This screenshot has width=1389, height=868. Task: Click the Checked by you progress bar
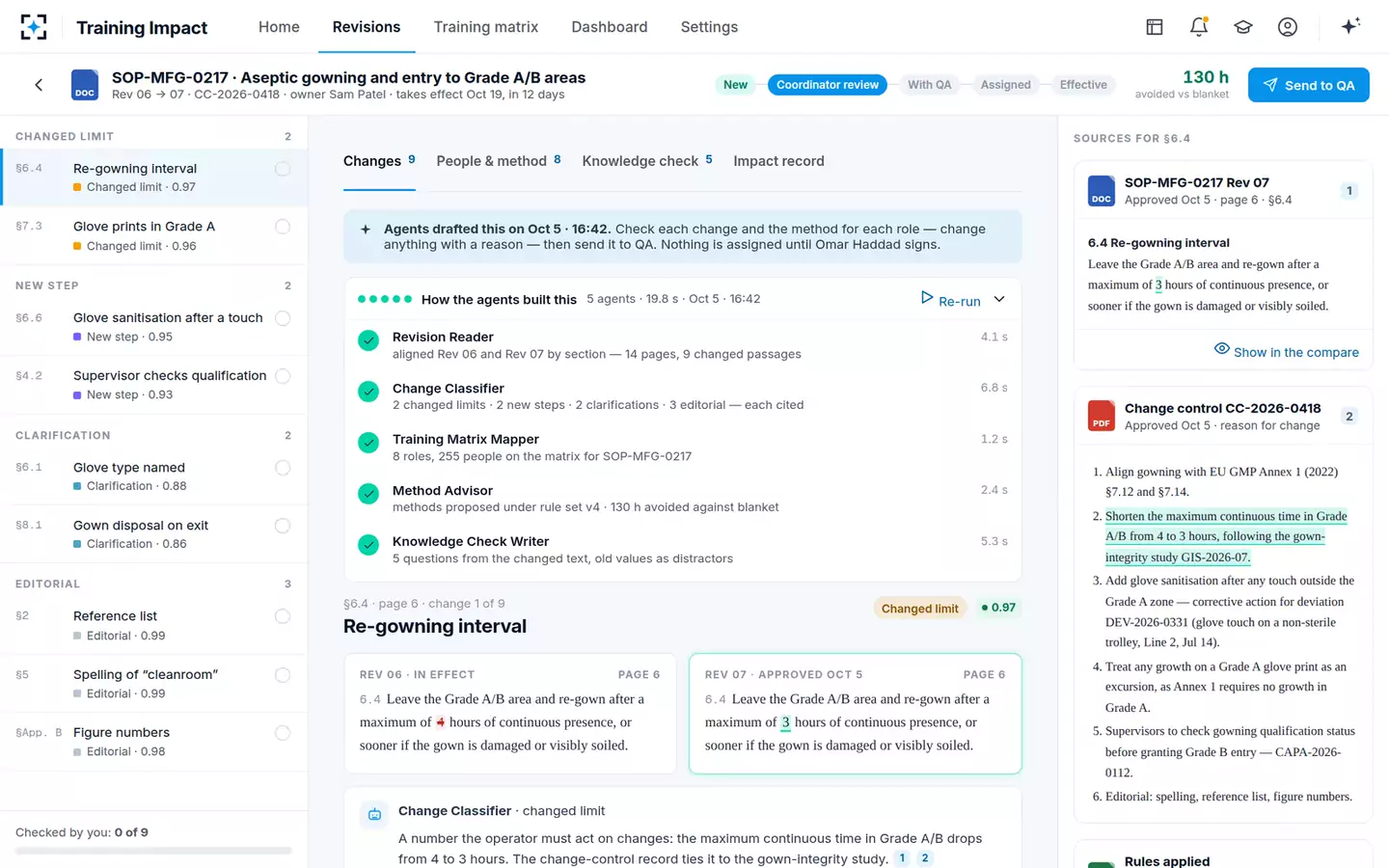[x=153, y=851]
